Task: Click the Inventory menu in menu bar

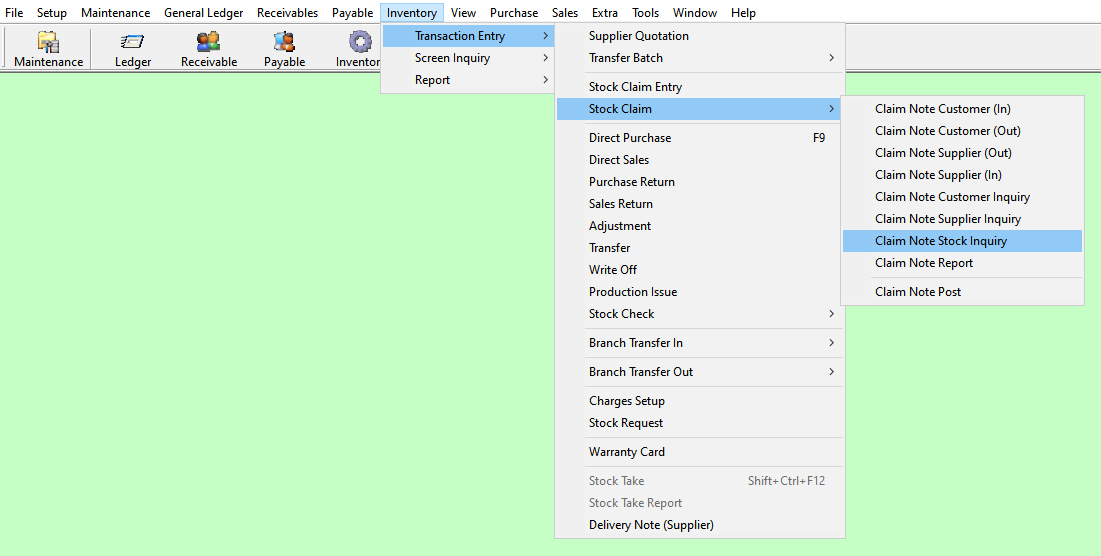Action: pos(412,13)
